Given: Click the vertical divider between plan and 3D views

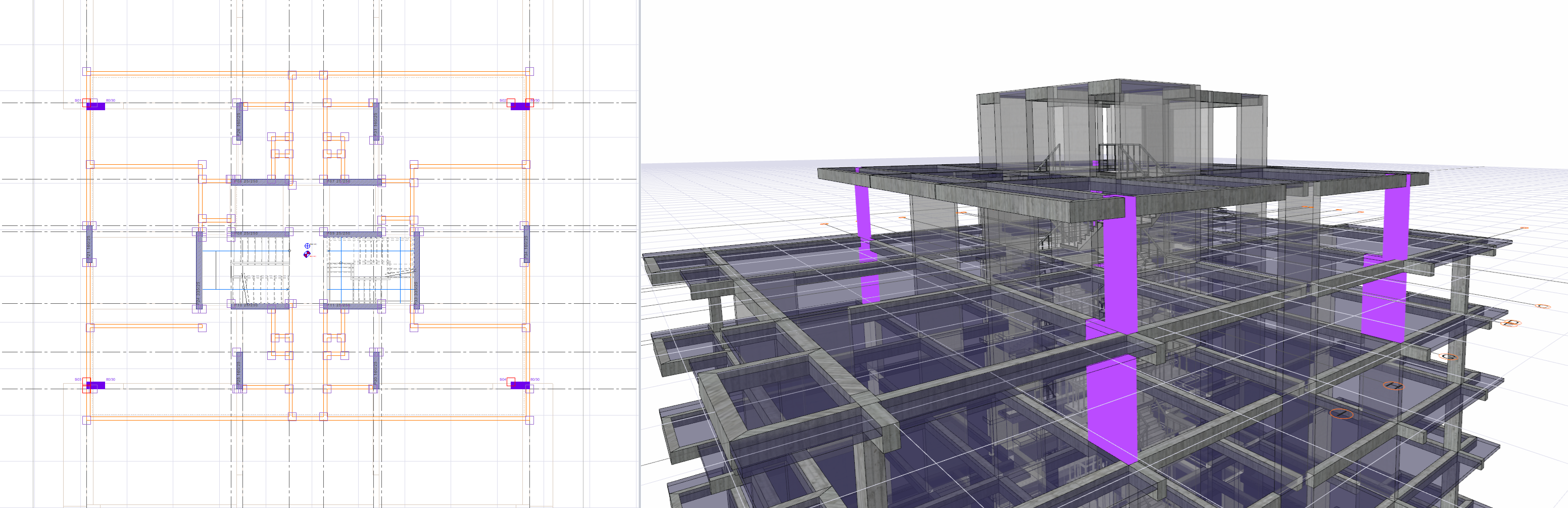Looking at the screenshot, I should (x=639, y=254).
